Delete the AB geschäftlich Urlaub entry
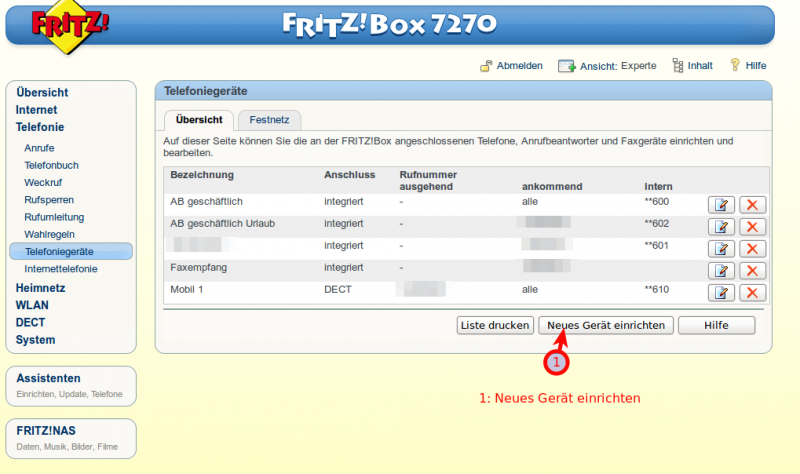 [x=752, y=227]
